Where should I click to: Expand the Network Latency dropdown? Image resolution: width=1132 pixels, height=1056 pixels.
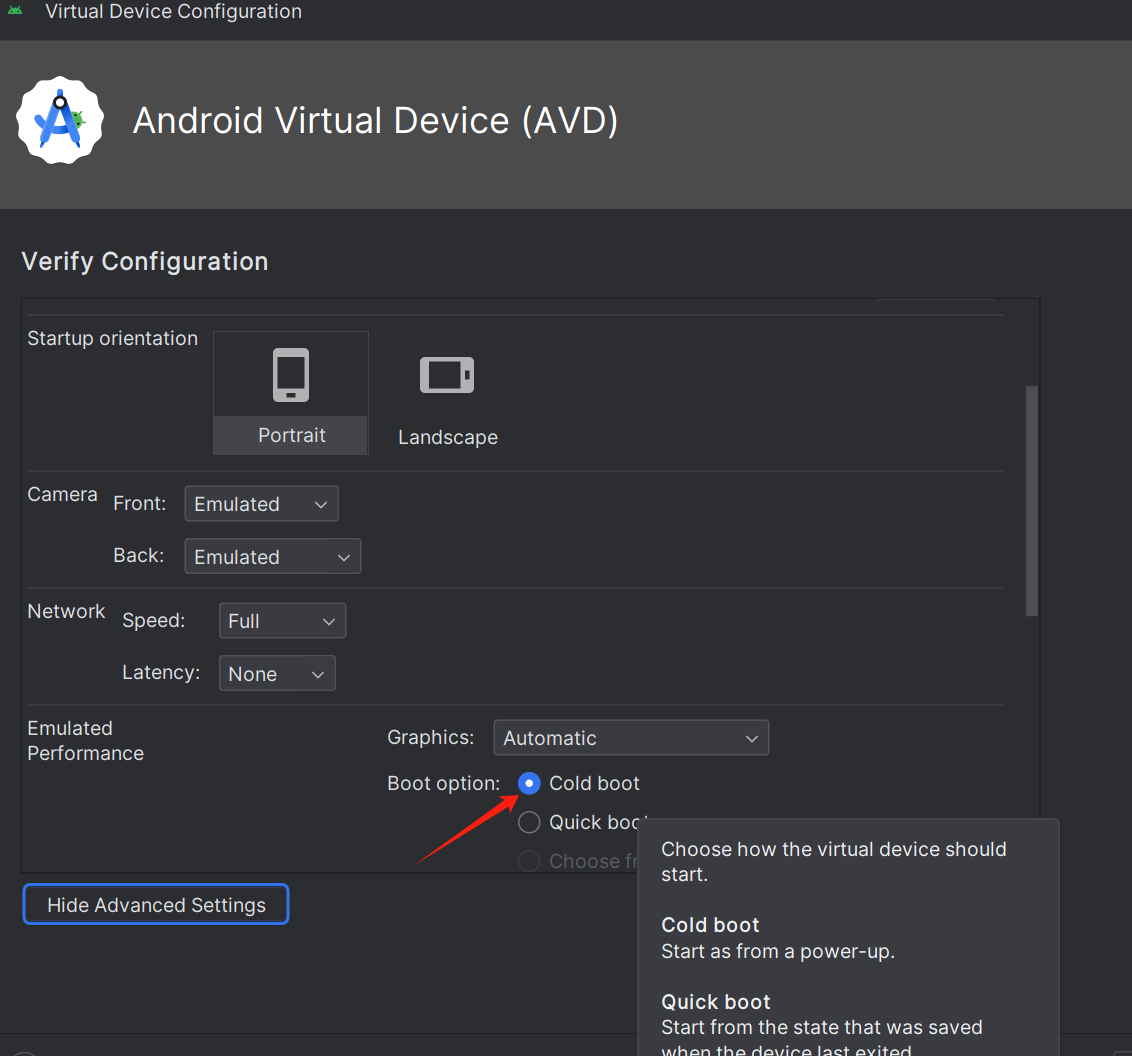pyautogui.click(x=277, y=674)
